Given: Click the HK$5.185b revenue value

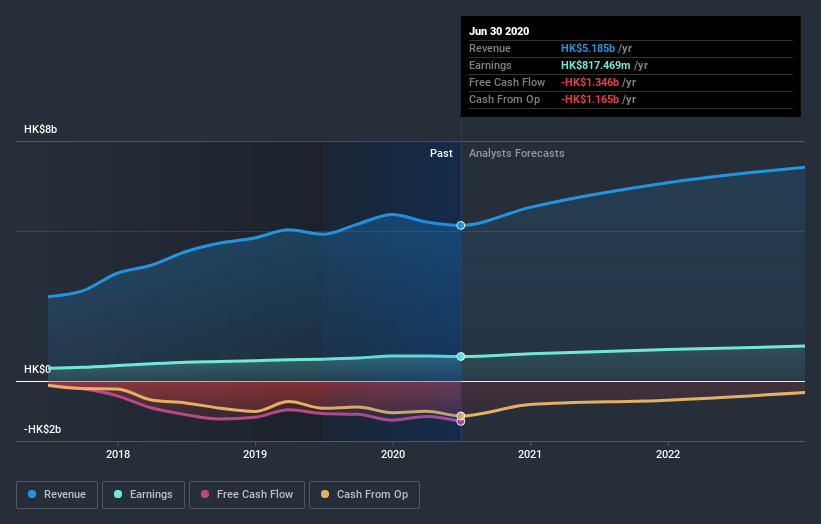Looking at the screenshot, I should [588, 48].
